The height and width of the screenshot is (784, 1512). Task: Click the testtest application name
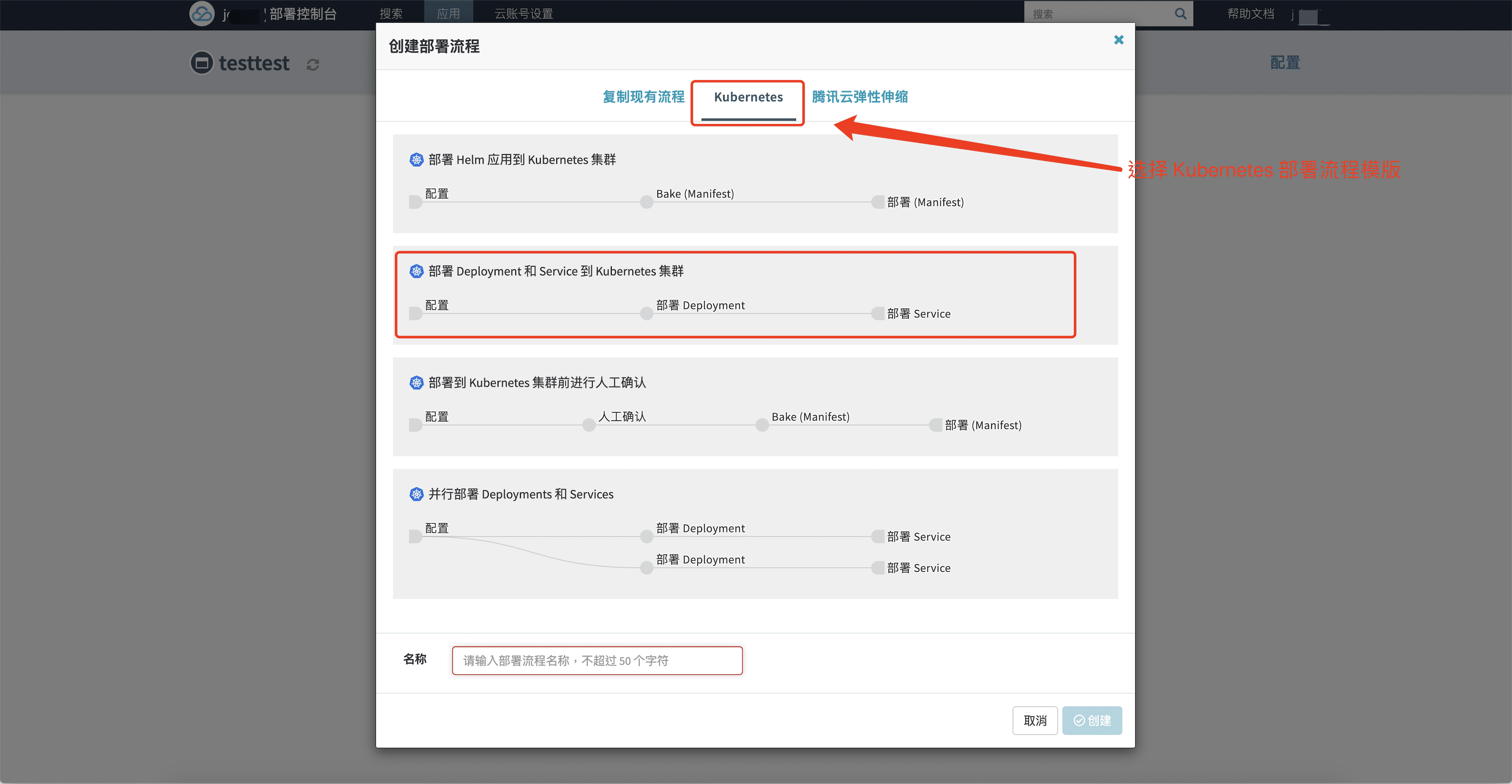pos(254,63)
